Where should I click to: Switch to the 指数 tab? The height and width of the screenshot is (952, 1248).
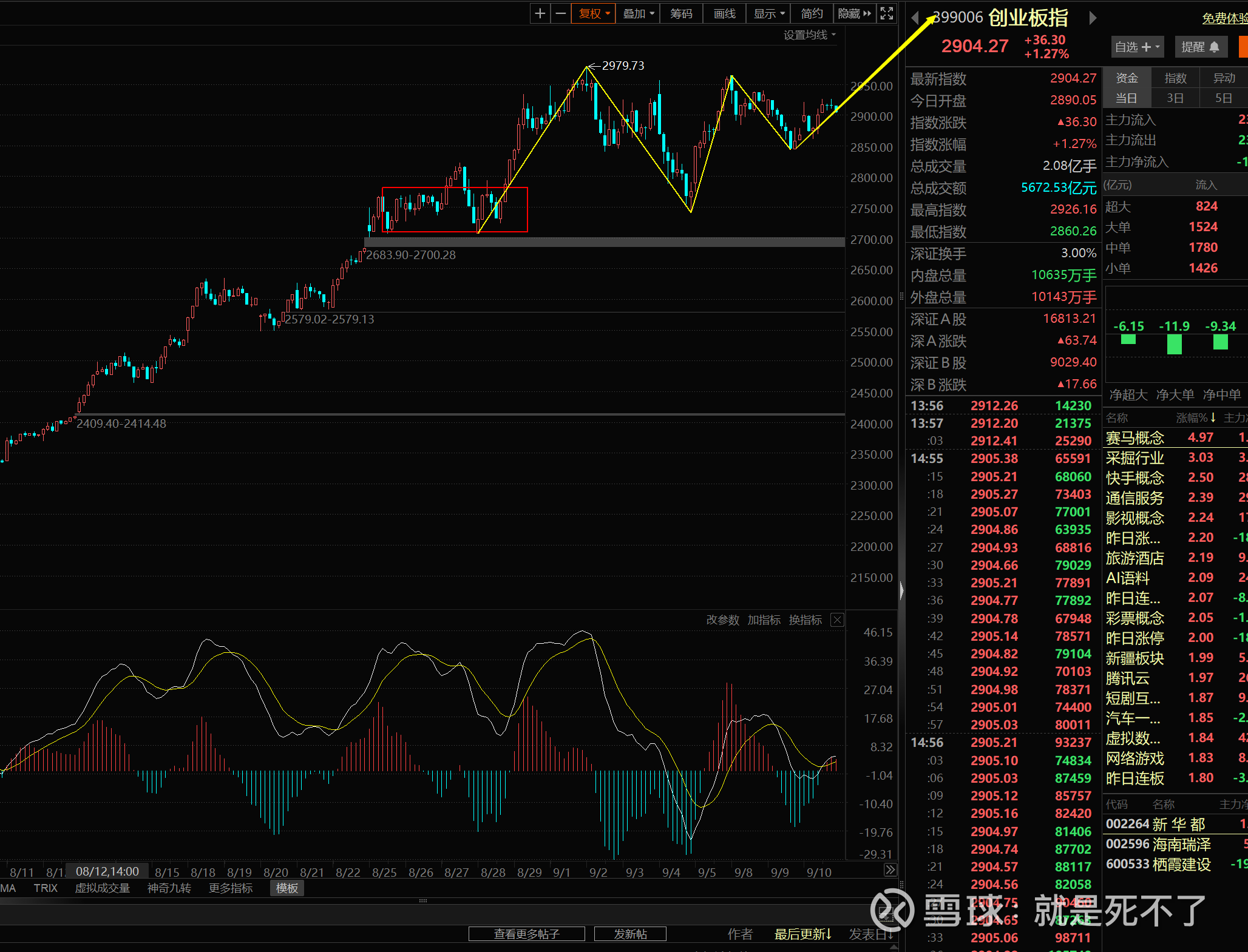click(1175, 78)
